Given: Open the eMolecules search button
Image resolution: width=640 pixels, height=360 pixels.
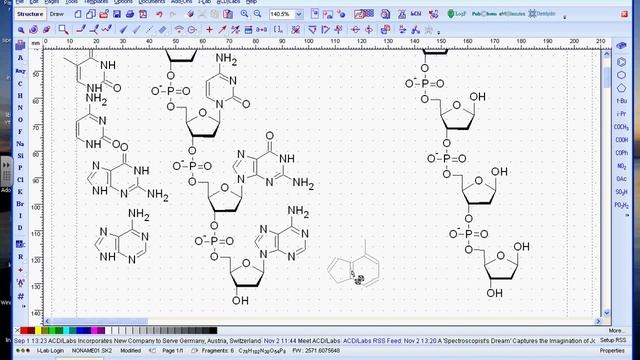Looking at the screenshot, I should tap(512, 14).
